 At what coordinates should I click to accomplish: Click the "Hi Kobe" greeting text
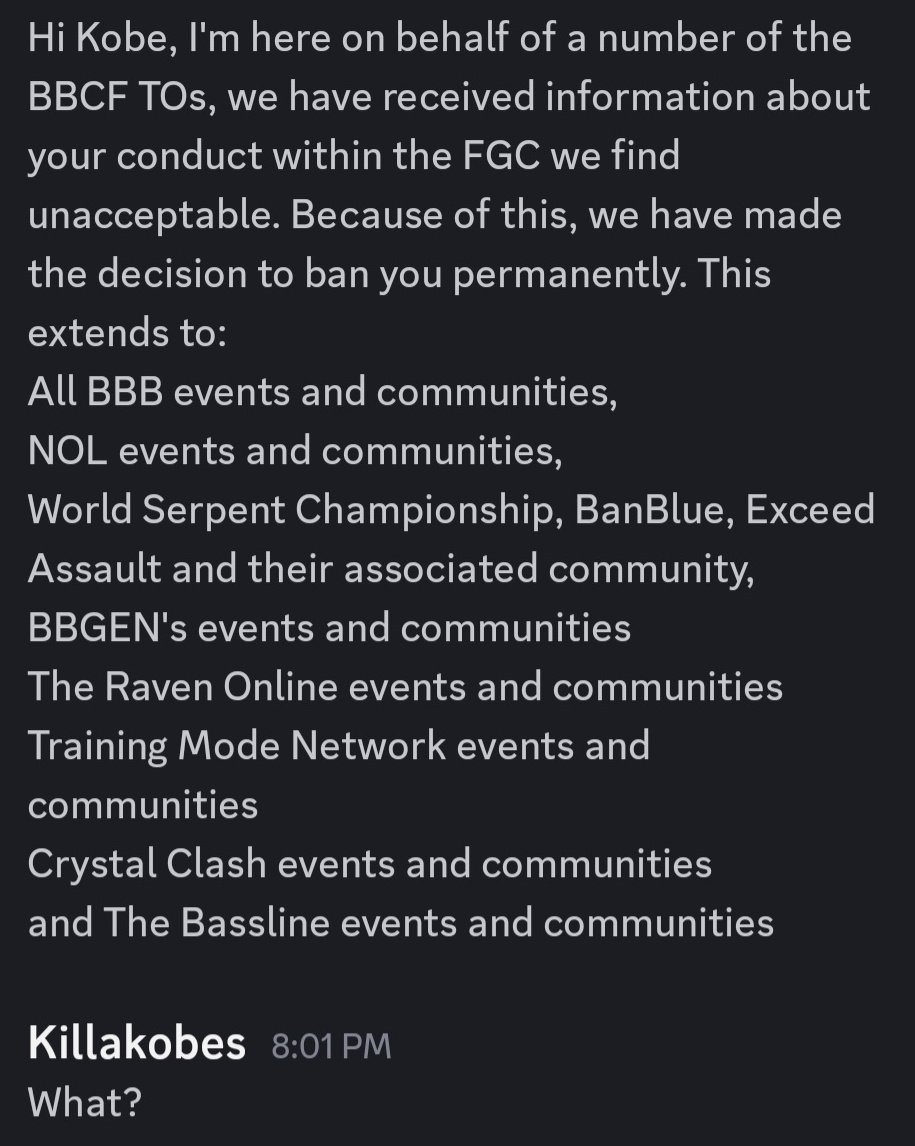pos(91,39)
